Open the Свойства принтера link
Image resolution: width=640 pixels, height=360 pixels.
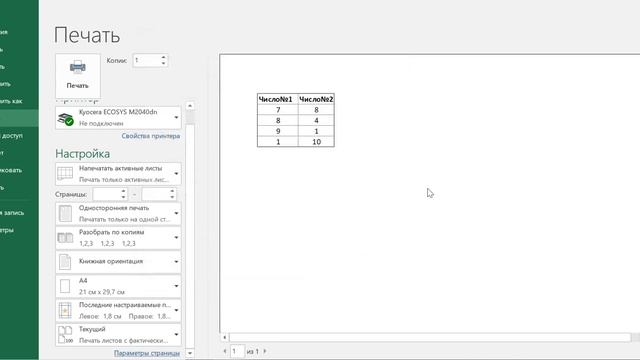[151, 136]
